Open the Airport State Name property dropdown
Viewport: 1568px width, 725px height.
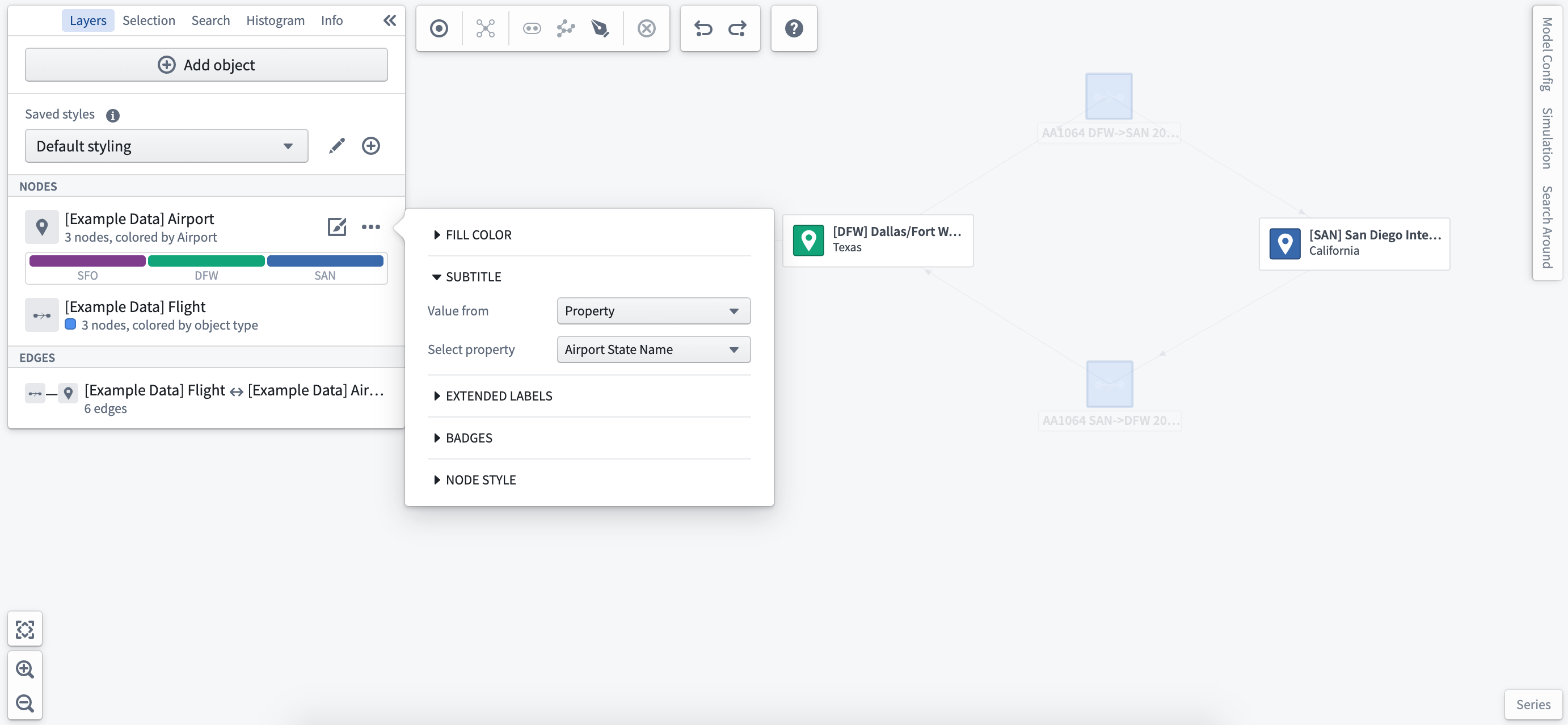[653, 349]
